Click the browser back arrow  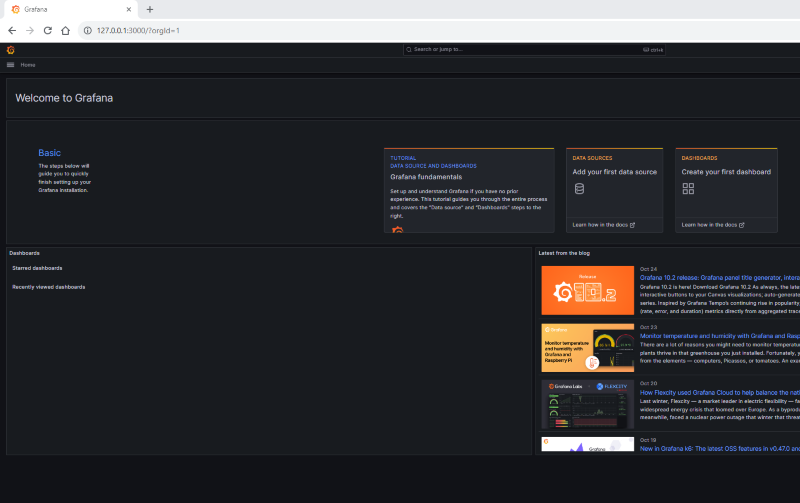click(12, 31)
